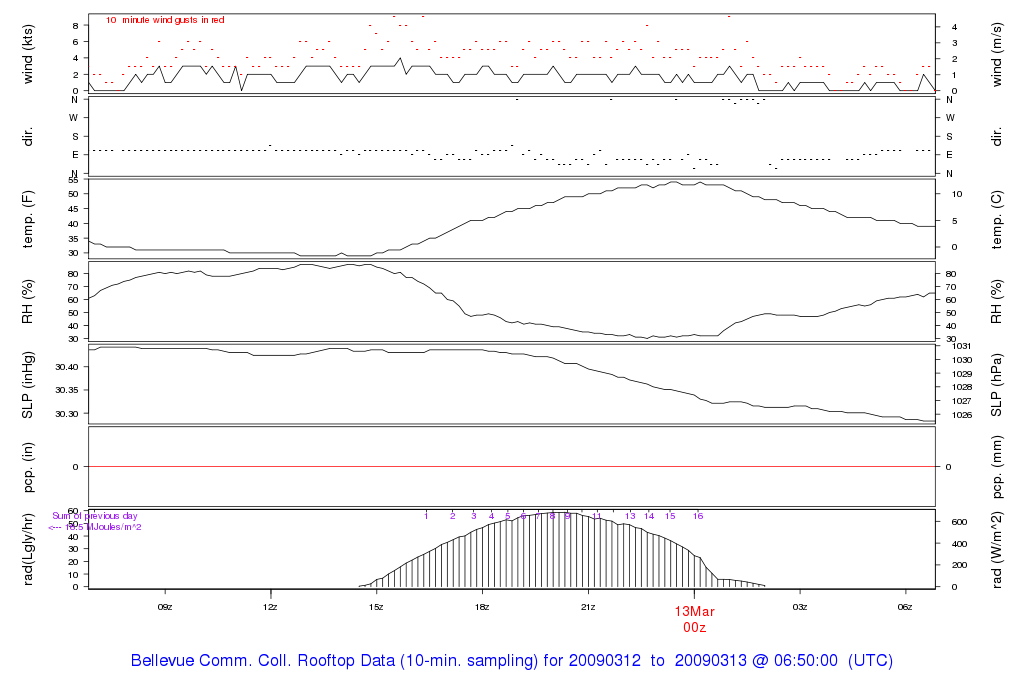Select the 'wind (kts)' axis label
Viewport: 1024px width, 700px height.
click(x=28, y=54)
